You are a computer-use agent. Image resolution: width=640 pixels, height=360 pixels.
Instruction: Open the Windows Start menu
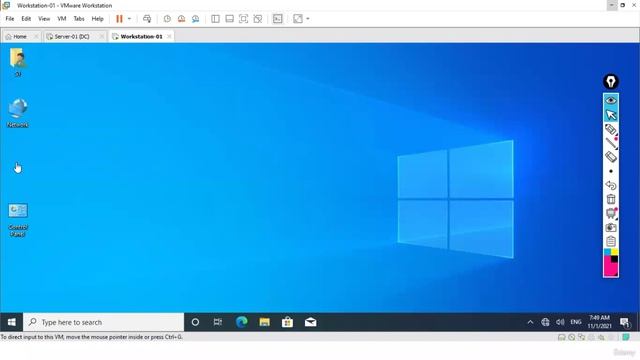(x=11, y=322)
